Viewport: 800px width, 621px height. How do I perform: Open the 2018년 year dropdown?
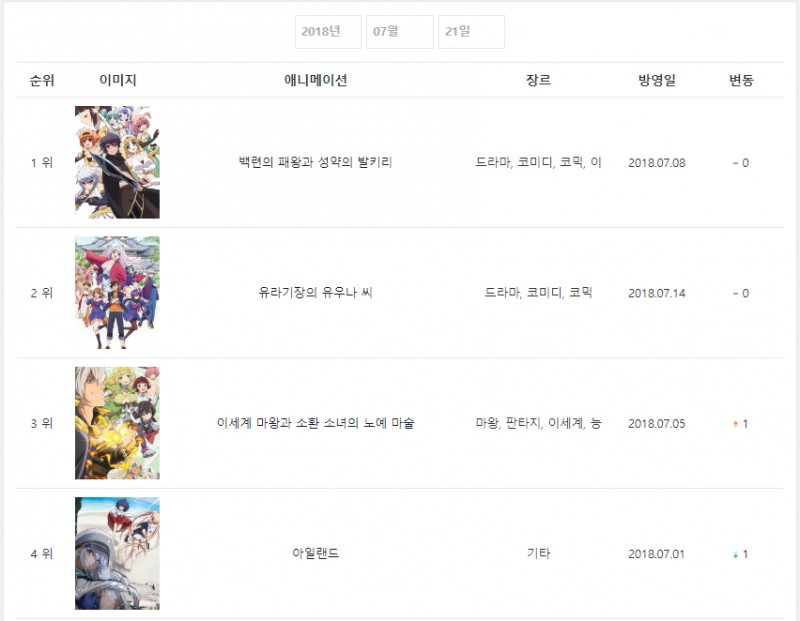pyautogui.click(x=328, y=32)
